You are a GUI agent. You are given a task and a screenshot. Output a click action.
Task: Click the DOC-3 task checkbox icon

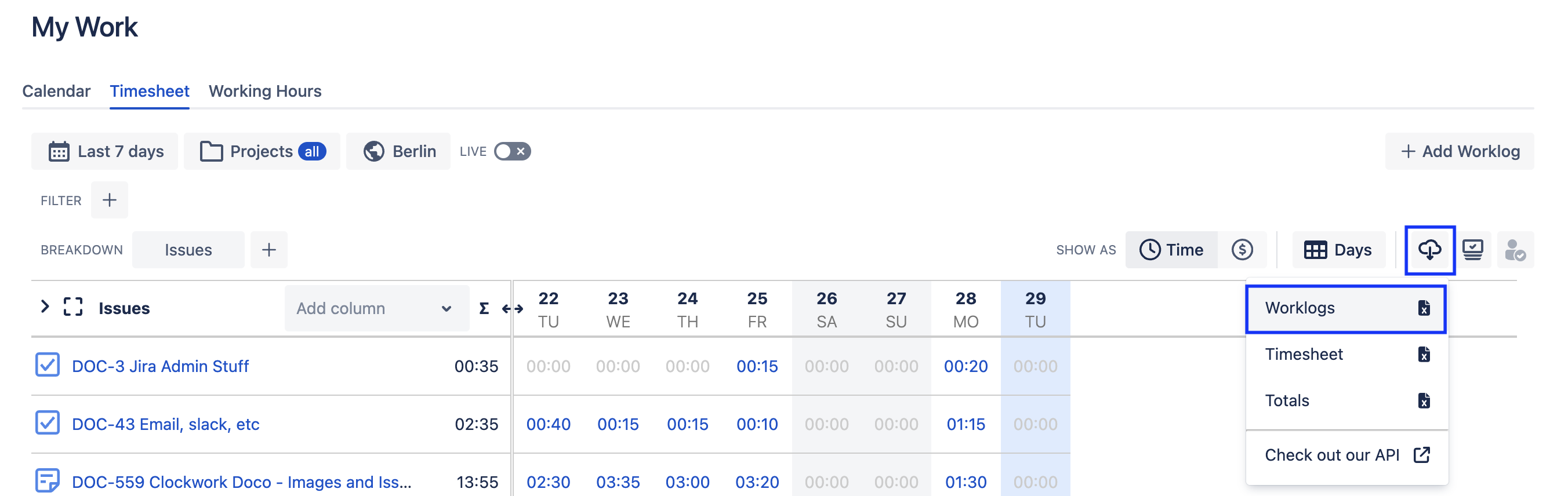[x=48, y=365]
